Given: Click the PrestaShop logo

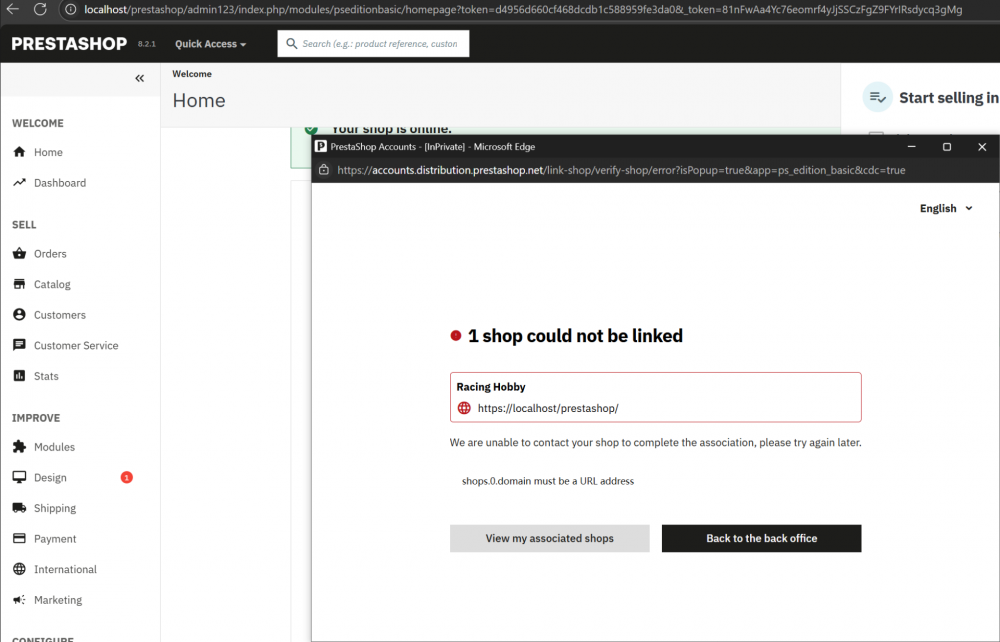Looking at the screenshot, I should click(69, 43).
